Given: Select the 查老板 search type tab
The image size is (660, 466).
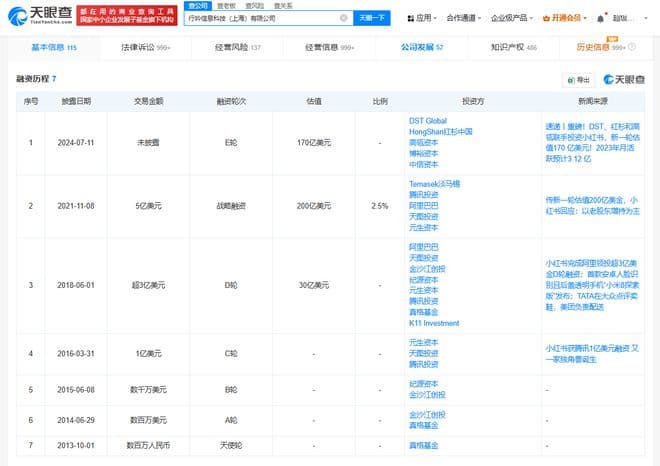Looking at the screenshot, I should coord(228,5).
